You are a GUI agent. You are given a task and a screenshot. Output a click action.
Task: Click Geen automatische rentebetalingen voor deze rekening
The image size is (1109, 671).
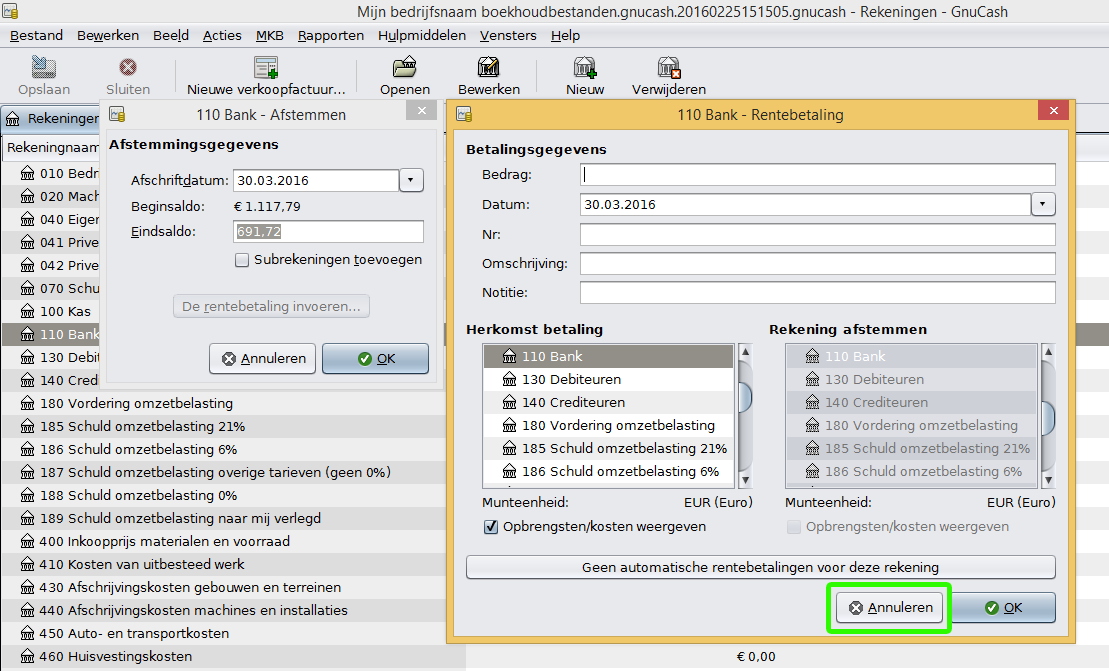(761, 567)
